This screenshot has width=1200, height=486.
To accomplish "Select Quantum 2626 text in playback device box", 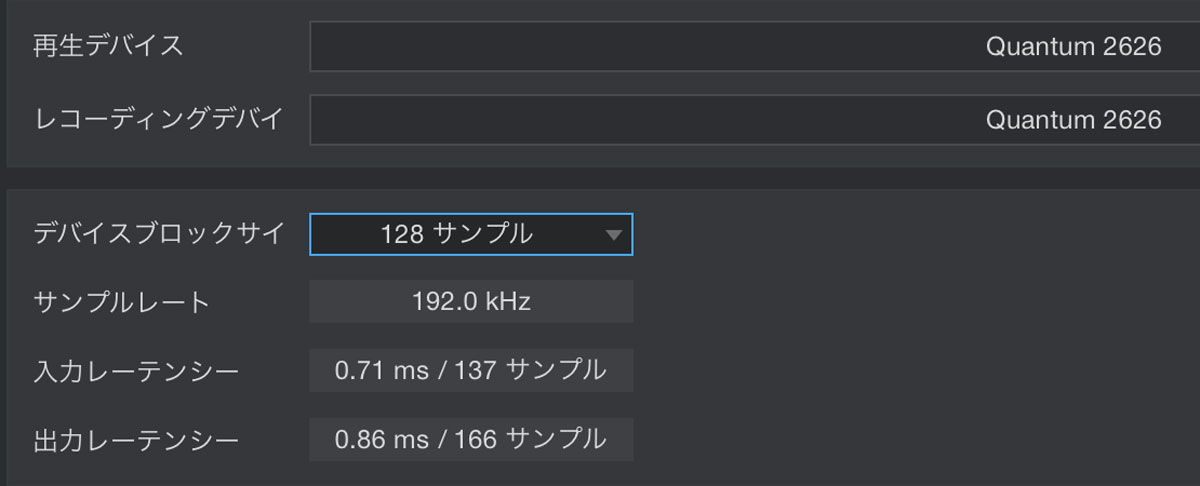I will point(1073,46).
